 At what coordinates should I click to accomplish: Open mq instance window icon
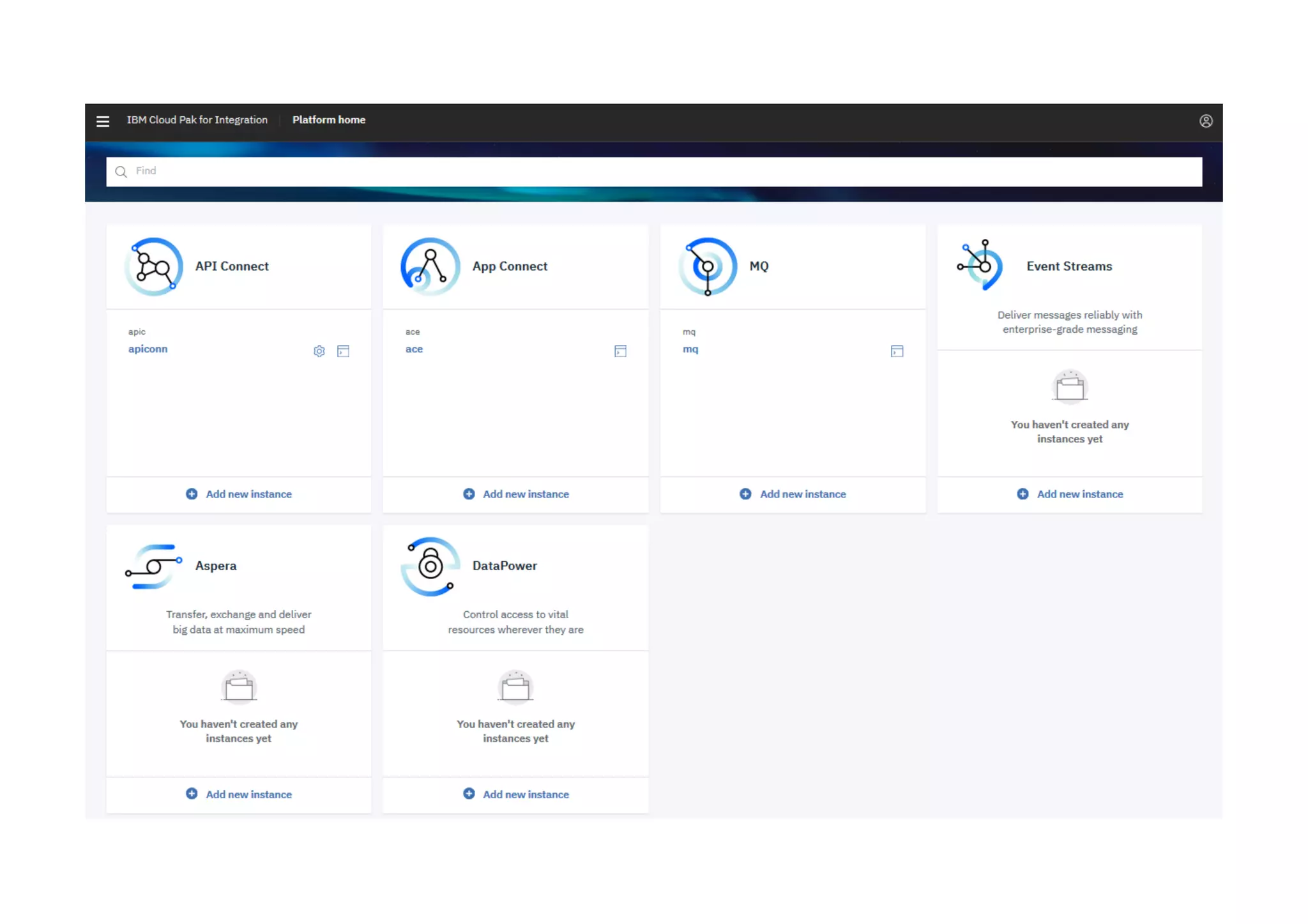(897, 351)
